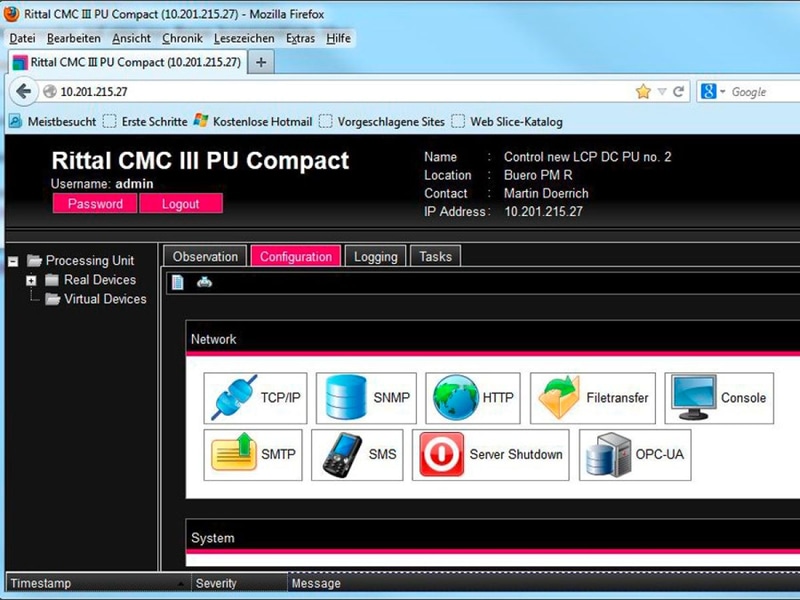800x600 pixels.
Task: Open the Bearbeiten menu
Action: point(73,38)
